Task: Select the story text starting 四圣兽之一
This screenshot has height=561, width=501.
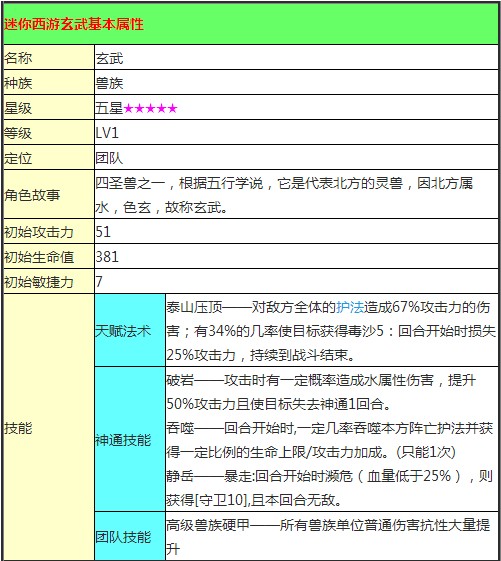Action: tap(284, 195)
